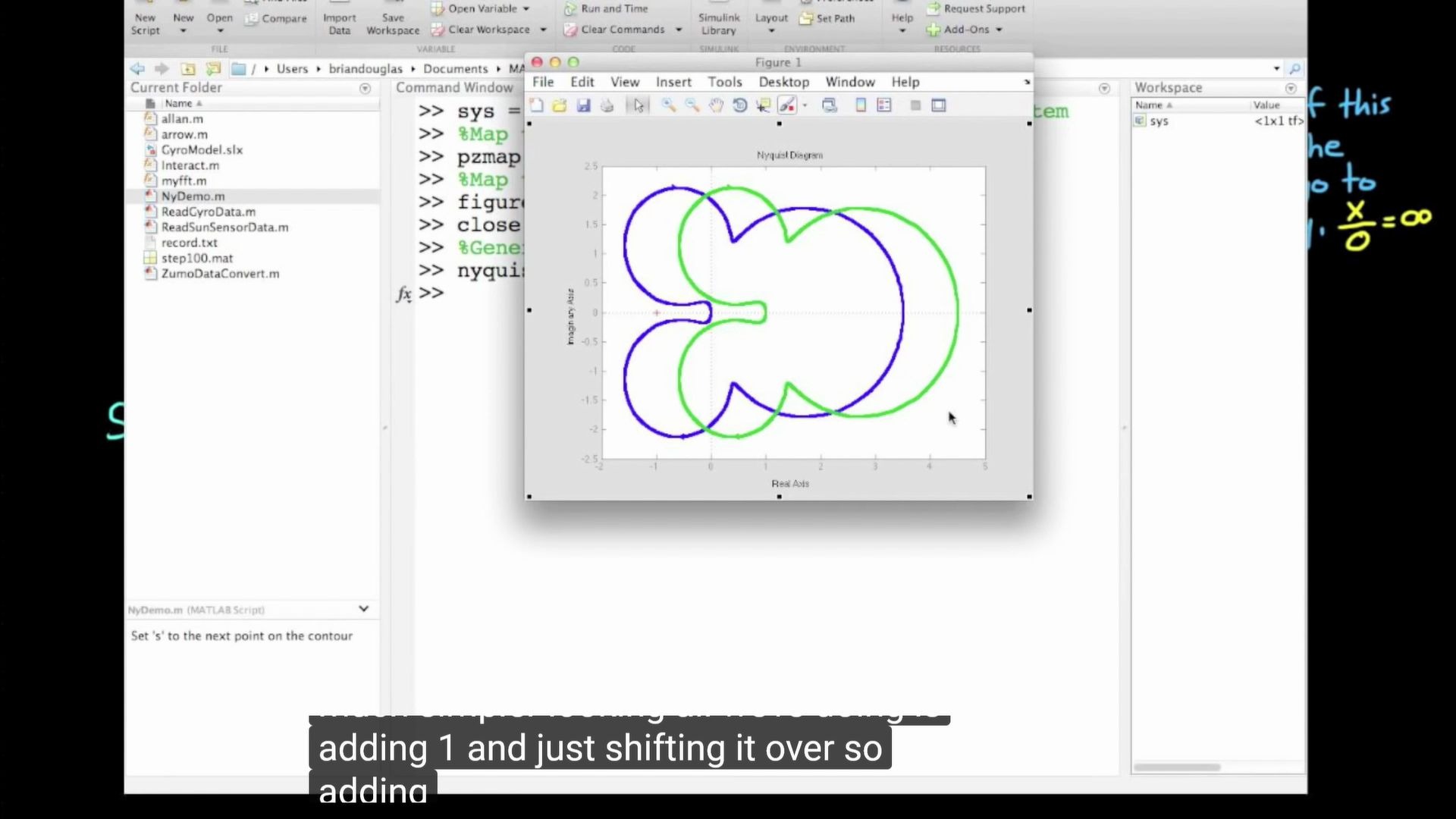
Task: Click the Forward navigation arrow in the folder bar
Action: [162, 68]
